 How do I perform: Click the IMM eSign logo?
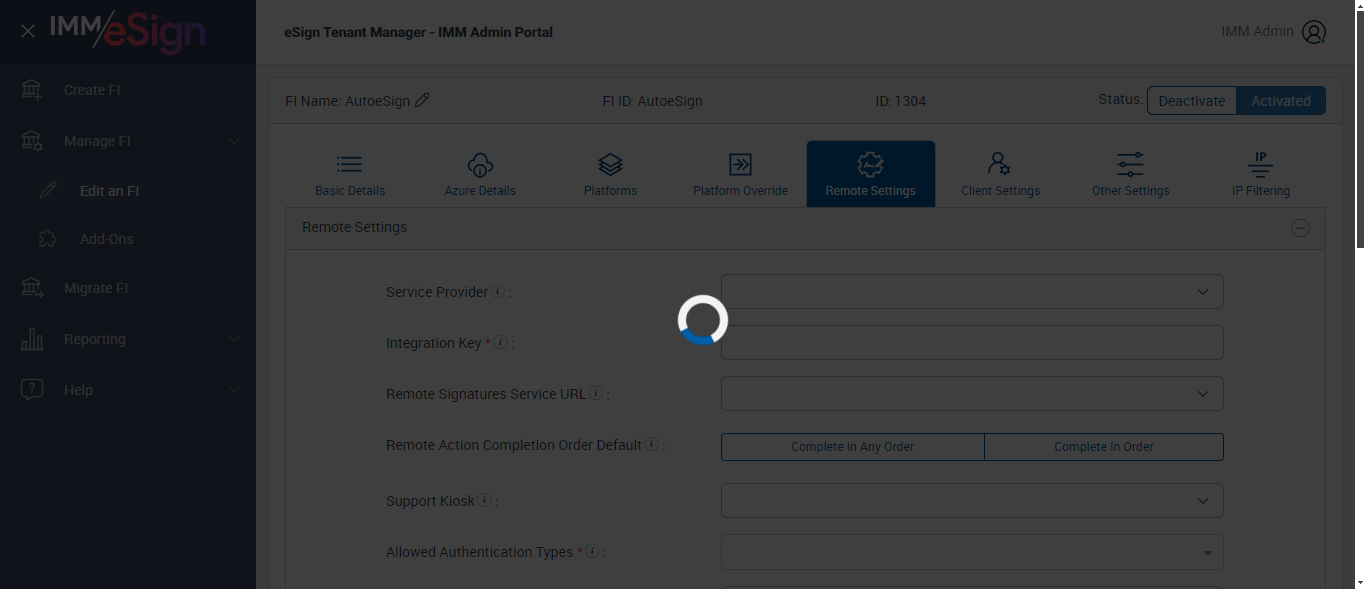(128, 32)
